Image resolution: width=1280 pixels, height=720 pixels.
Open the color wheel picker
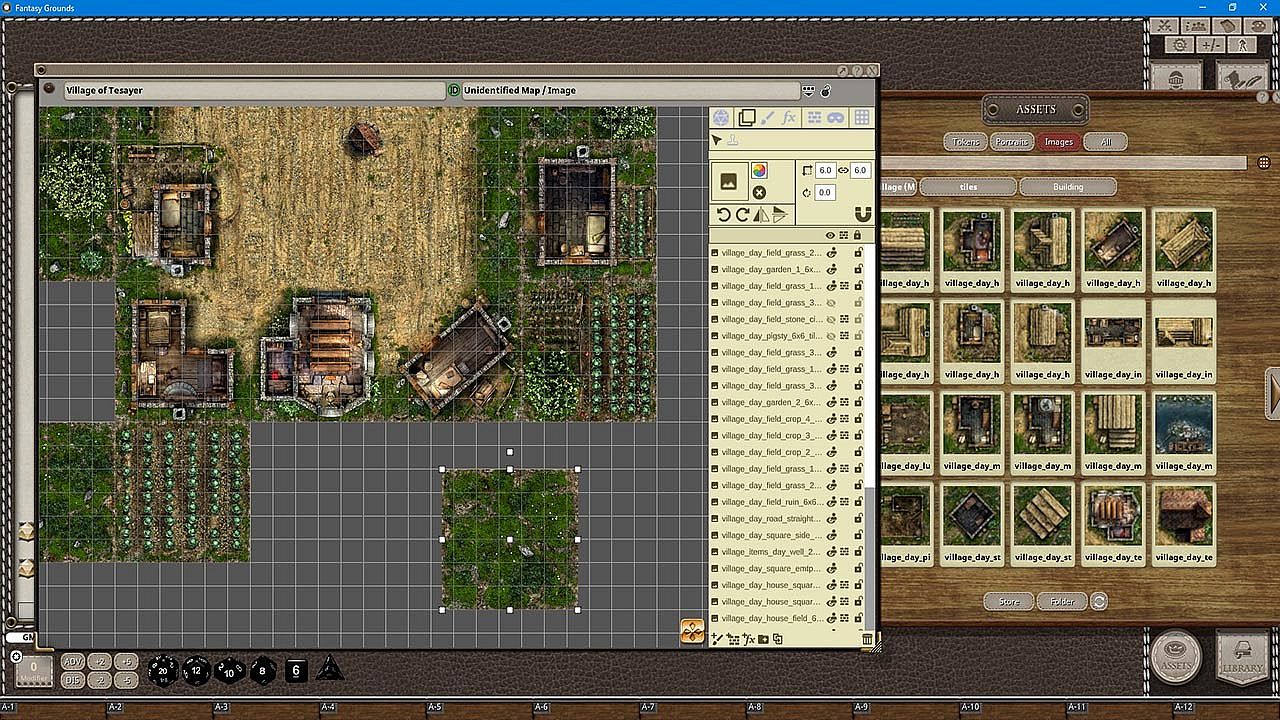pyautogui.click(x=759, y=171)
